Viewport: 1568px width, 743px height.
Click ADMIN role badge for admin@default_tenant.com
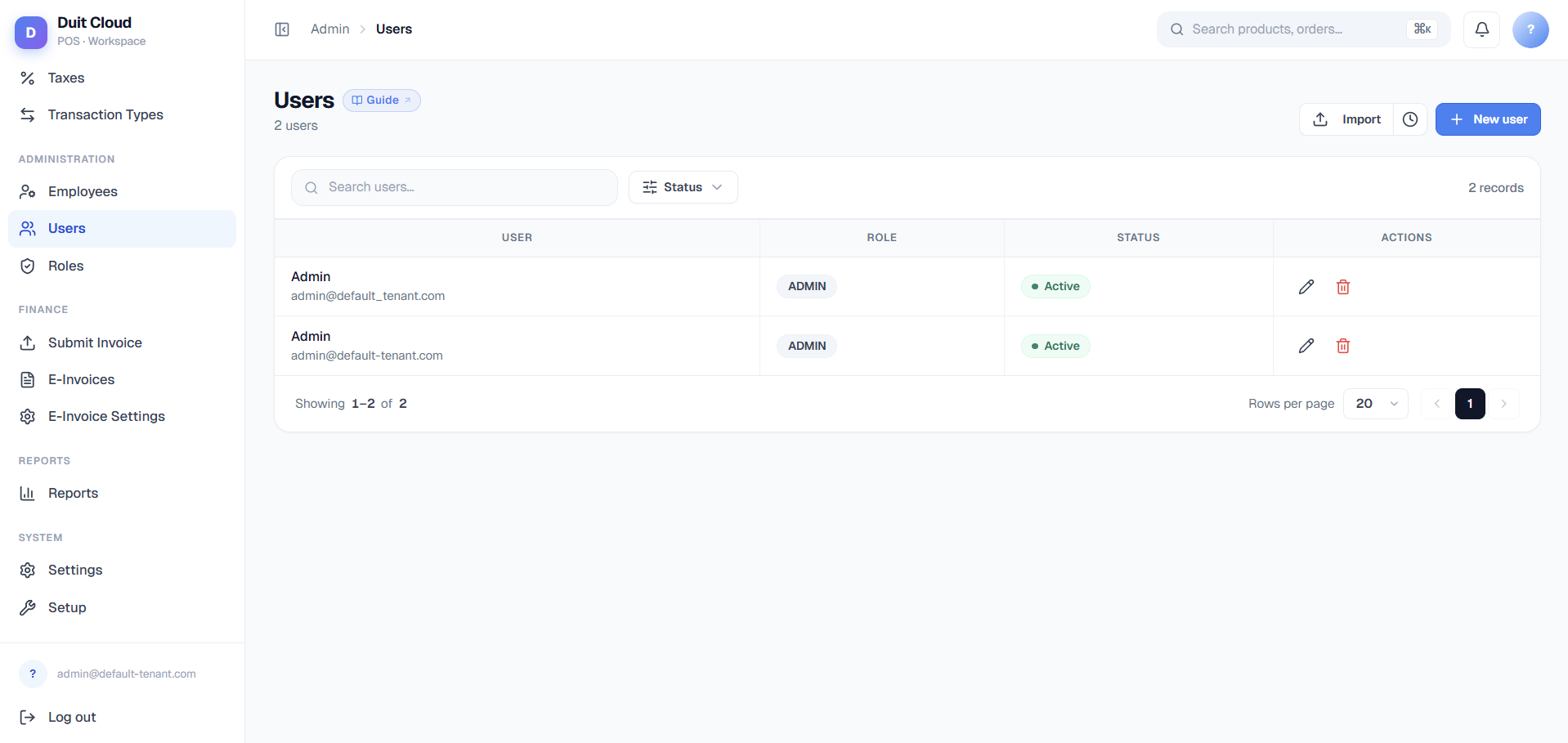pos(807,287)
